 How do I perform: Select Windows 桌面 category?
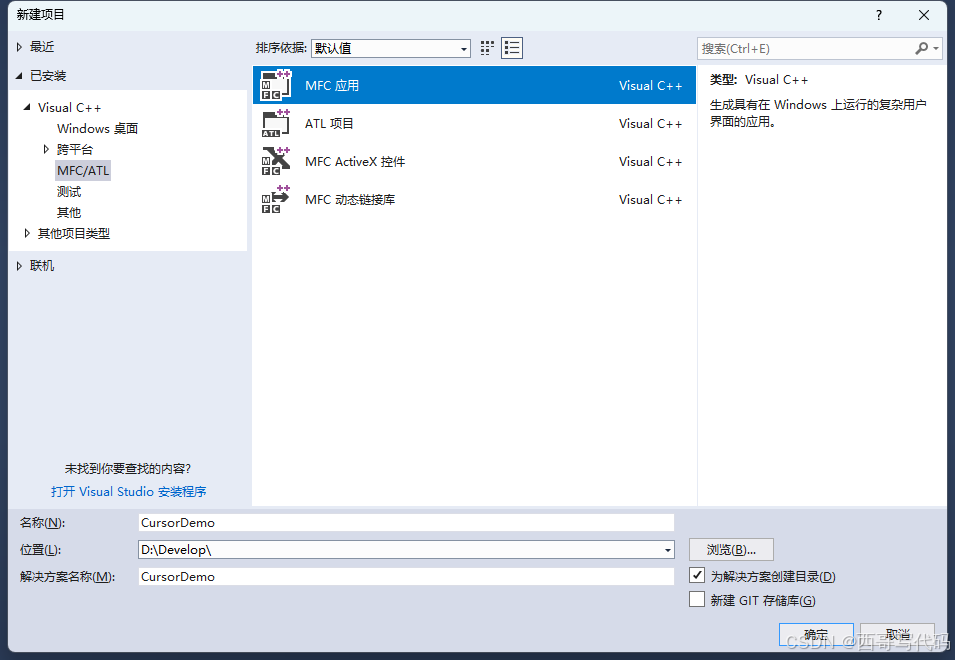pos(97,128)
